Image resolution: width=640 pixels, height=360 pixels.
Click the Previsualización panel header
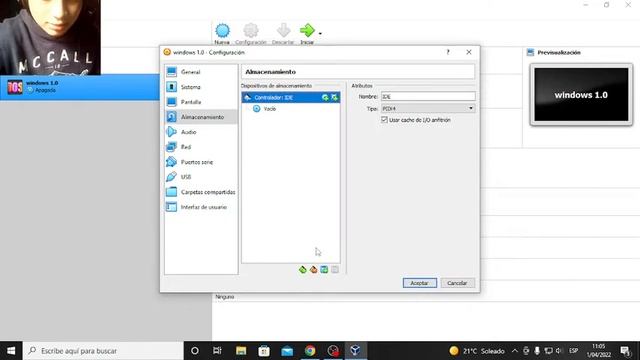(559, 53)
